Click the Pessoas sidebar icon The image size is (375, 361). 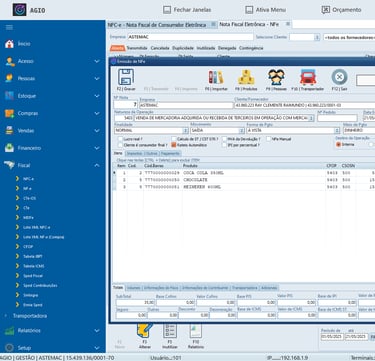(9, 78)
